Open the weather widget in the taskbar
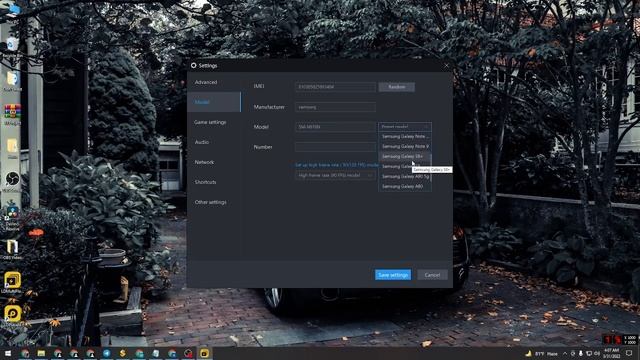The height and width of the screenshot is (360, 640). (541, 353)
